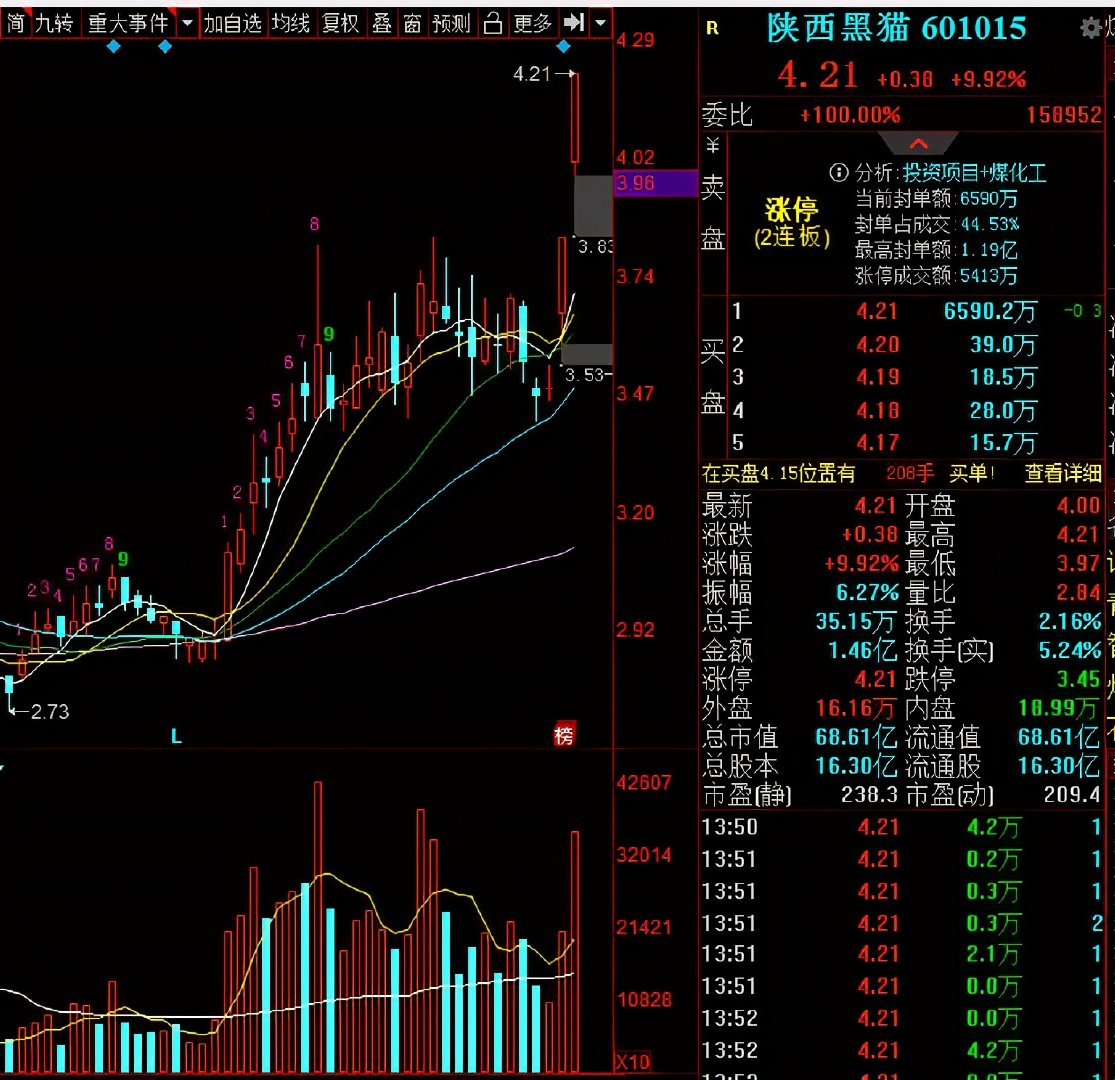Open the 查看详细 link
This screenshot has height=1080, width=1115.
1061,474
